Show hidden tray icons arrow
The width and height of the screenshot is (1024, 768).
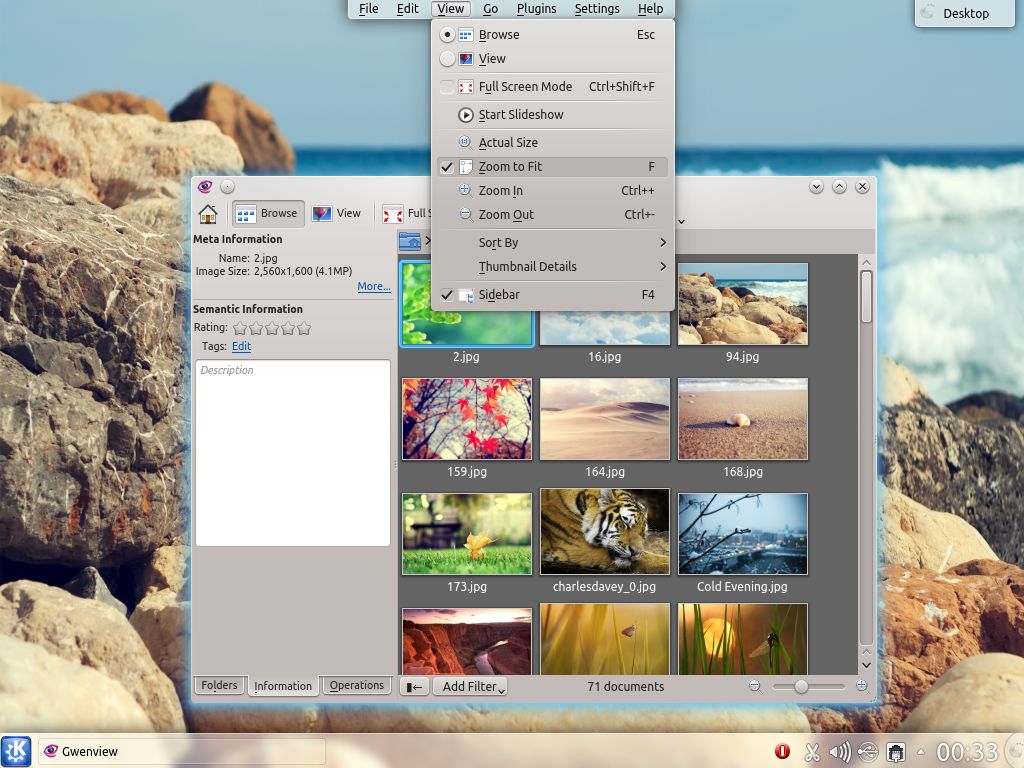click(x=921, y=752)
